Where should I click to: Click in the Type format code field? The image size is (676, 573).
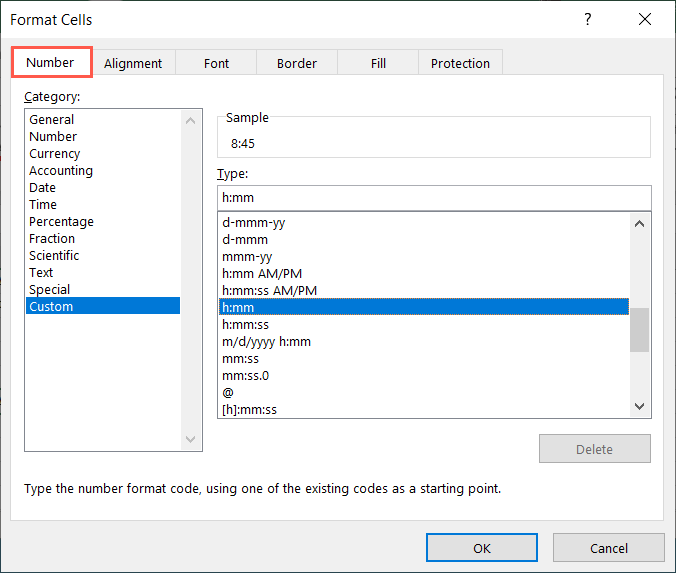(434, 198)
